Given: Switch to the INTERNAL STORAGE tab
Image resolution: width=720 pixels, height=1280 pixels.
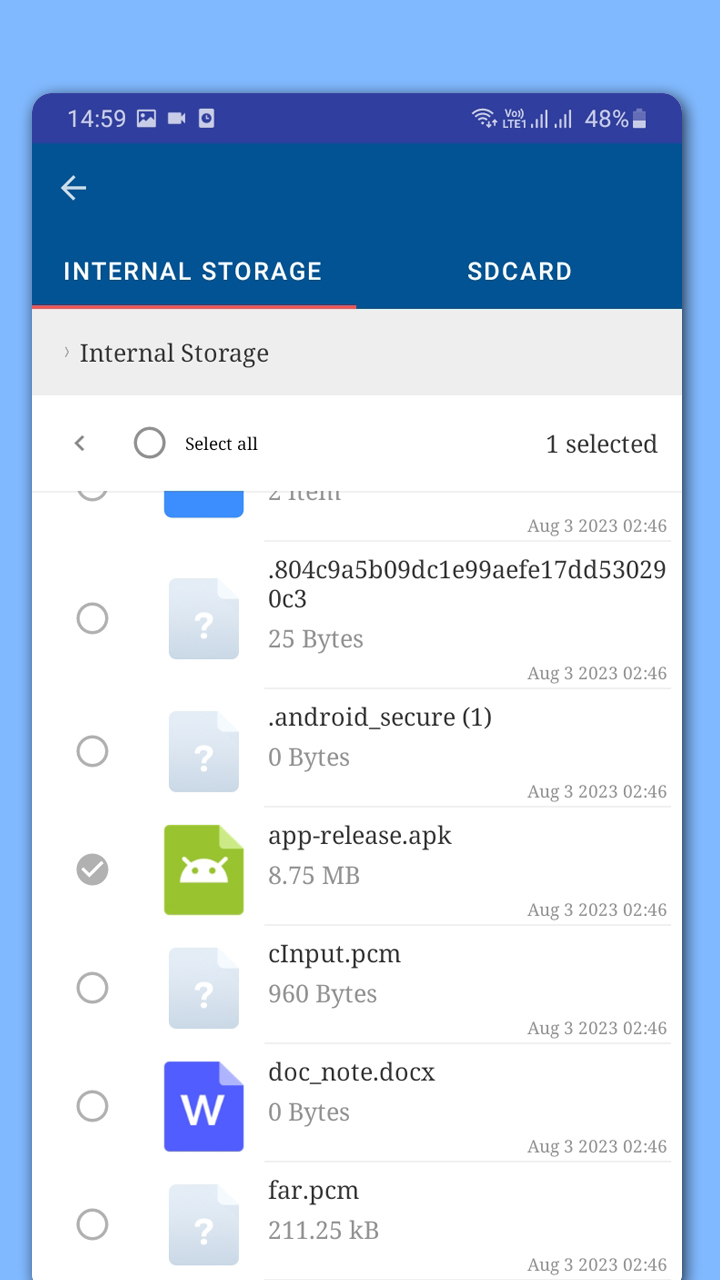Looking at the screenshot, I should coord(193,271).
